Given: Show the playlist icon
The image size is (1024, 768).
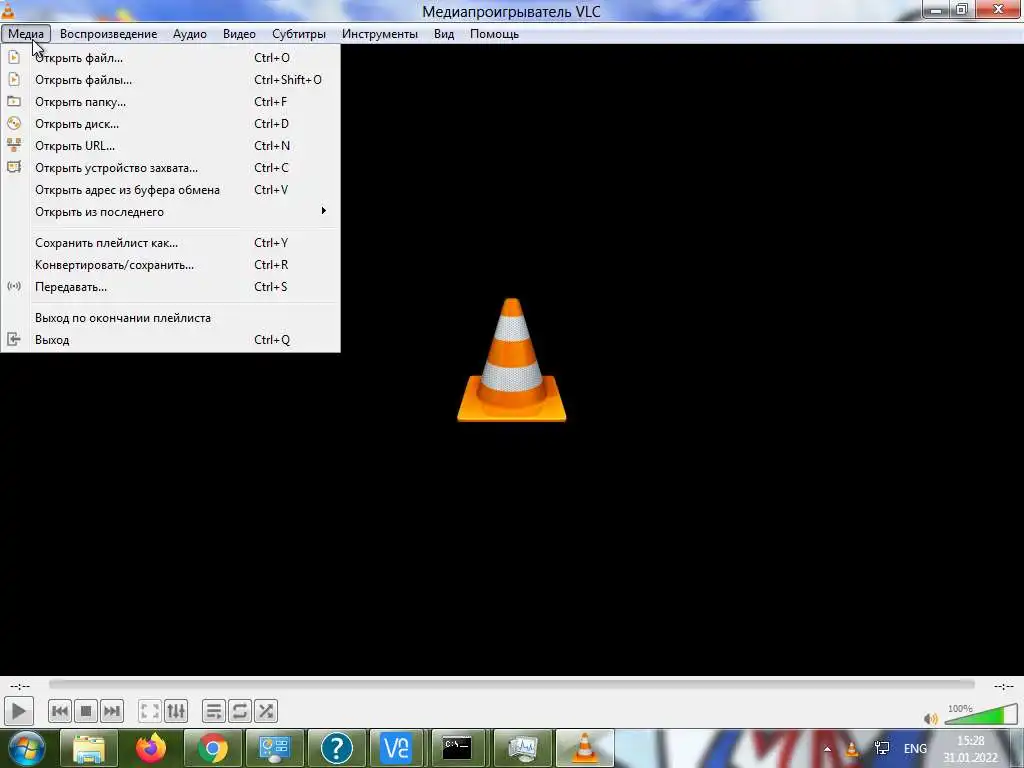Looking at the screenshot, I should (x=214, y=711).
